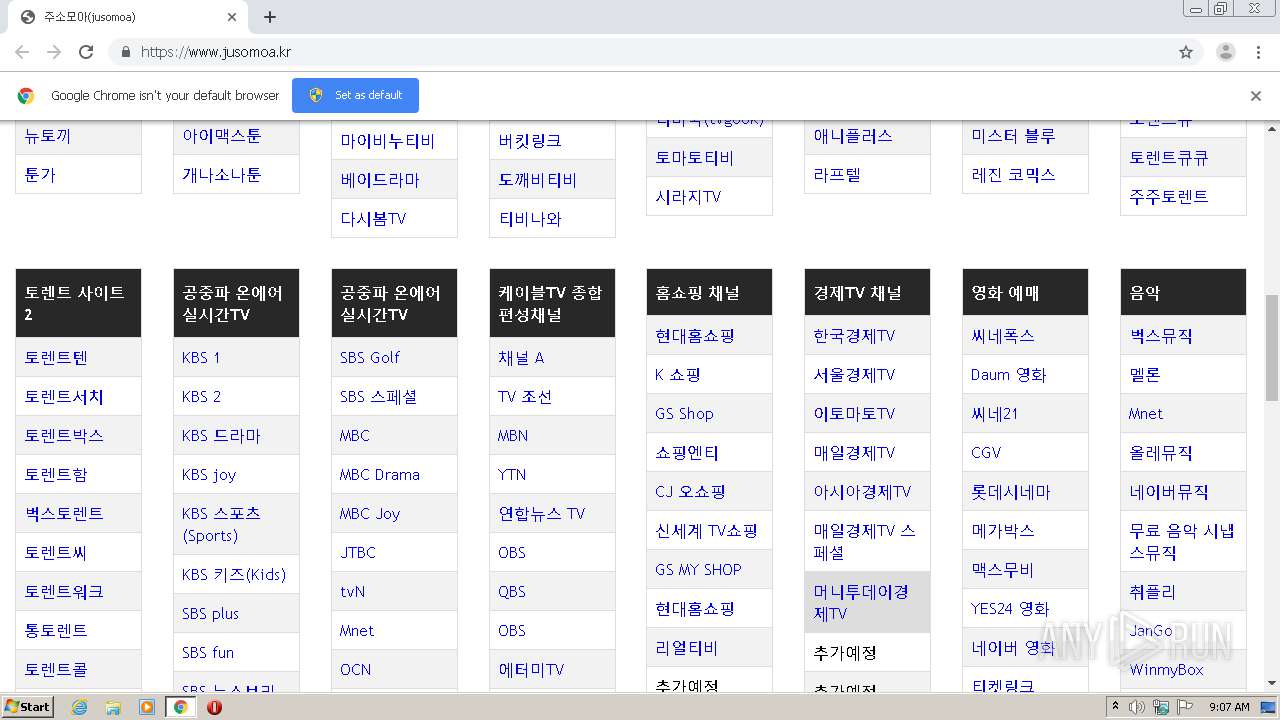View site info via the padlock icon

(x=125, y=52)
